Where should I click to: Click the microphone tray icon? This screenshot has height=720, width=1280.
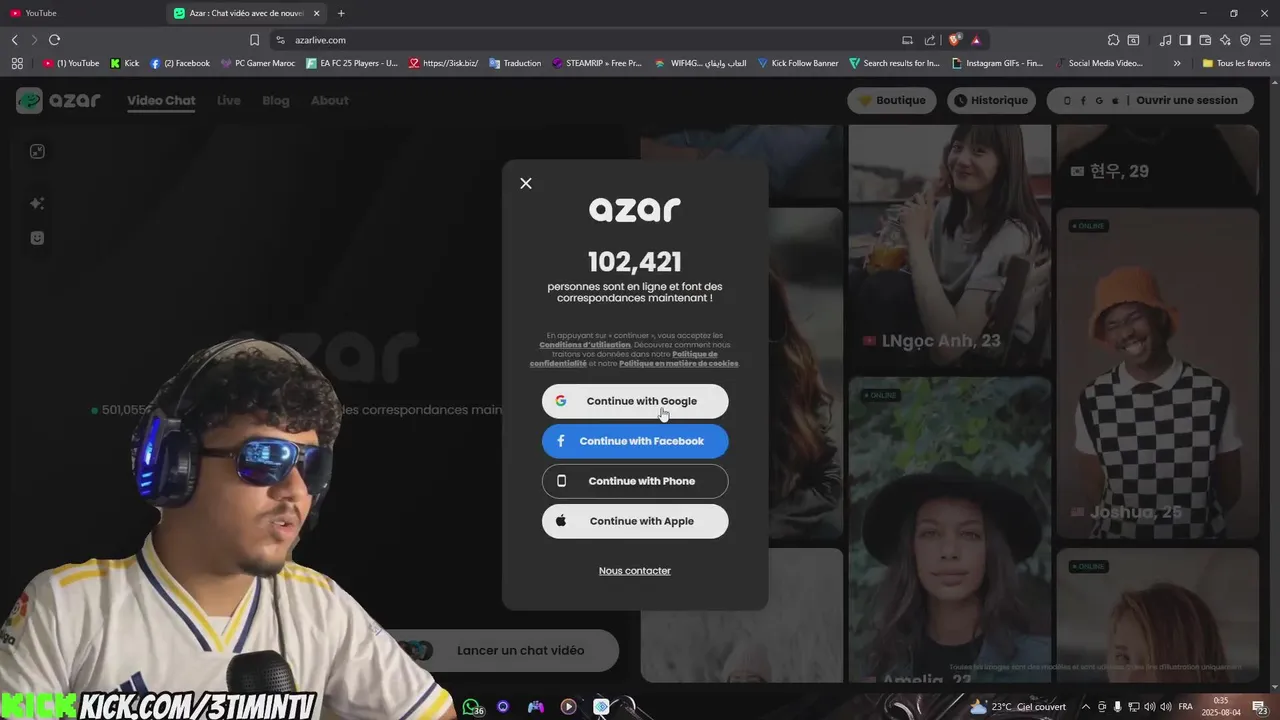click(1118, 707)
